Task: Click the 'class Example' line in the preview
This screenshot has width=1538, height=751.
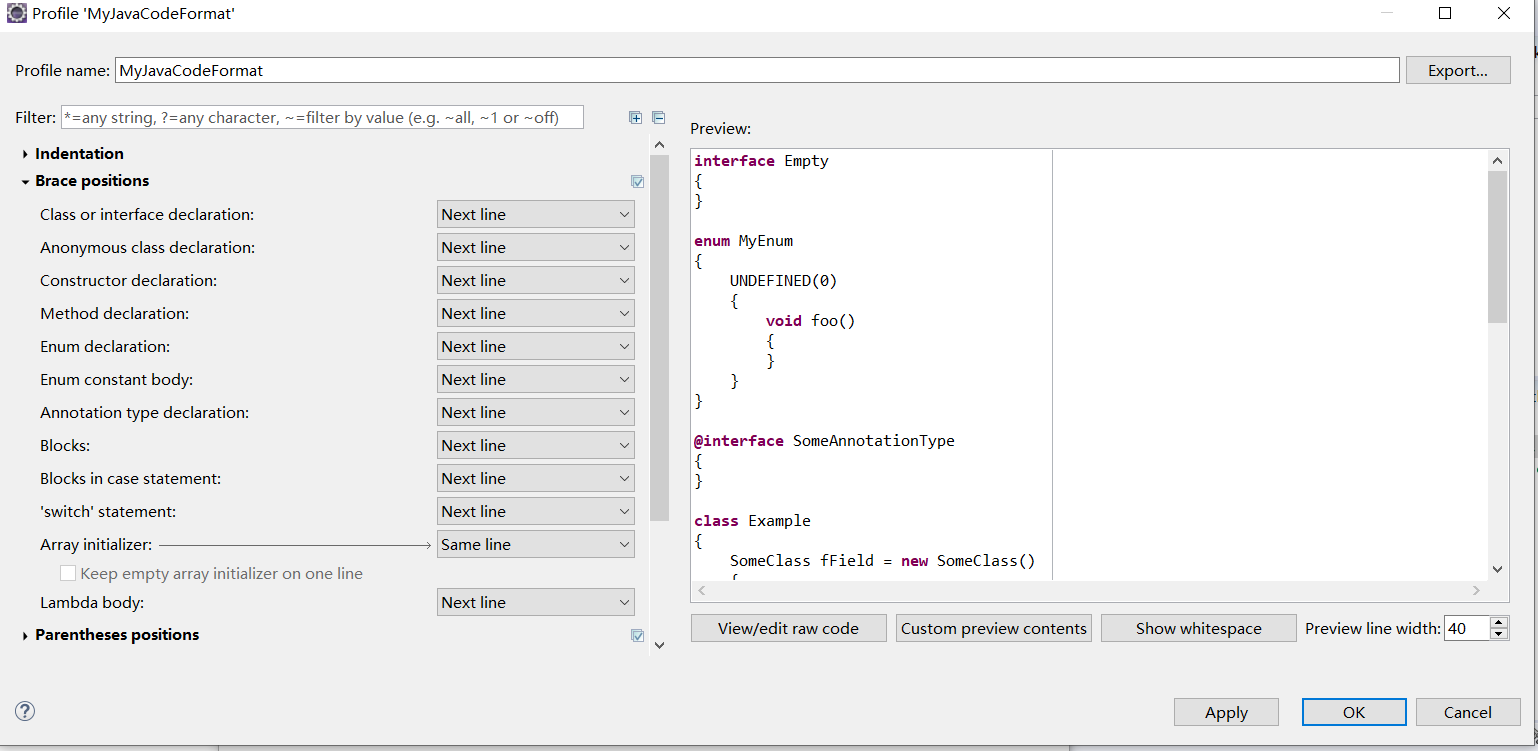Action: pos(752,520)
